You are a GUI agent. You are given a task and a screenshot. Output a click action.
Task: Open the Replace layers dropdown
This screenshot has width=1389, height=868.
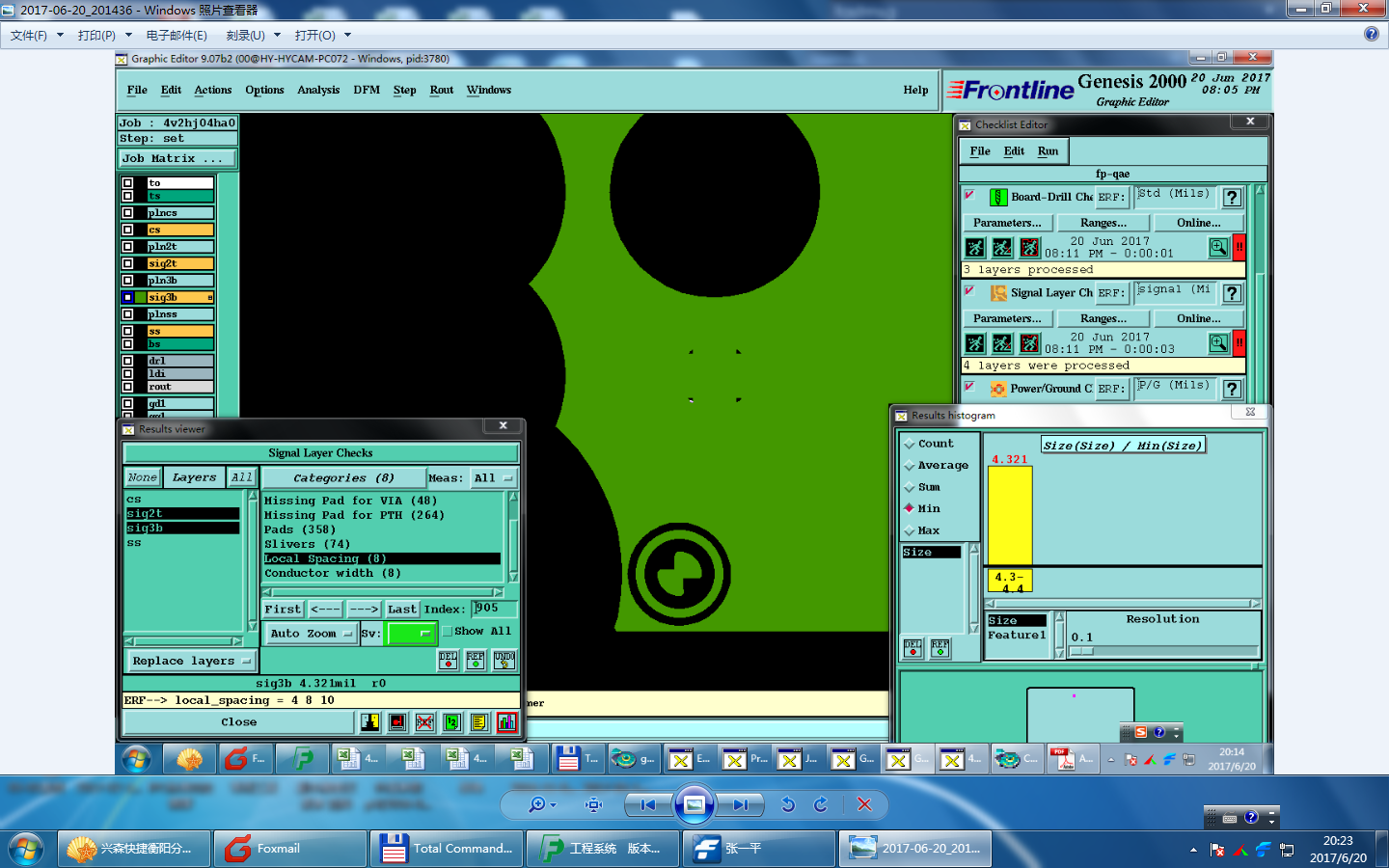[192, 662]
